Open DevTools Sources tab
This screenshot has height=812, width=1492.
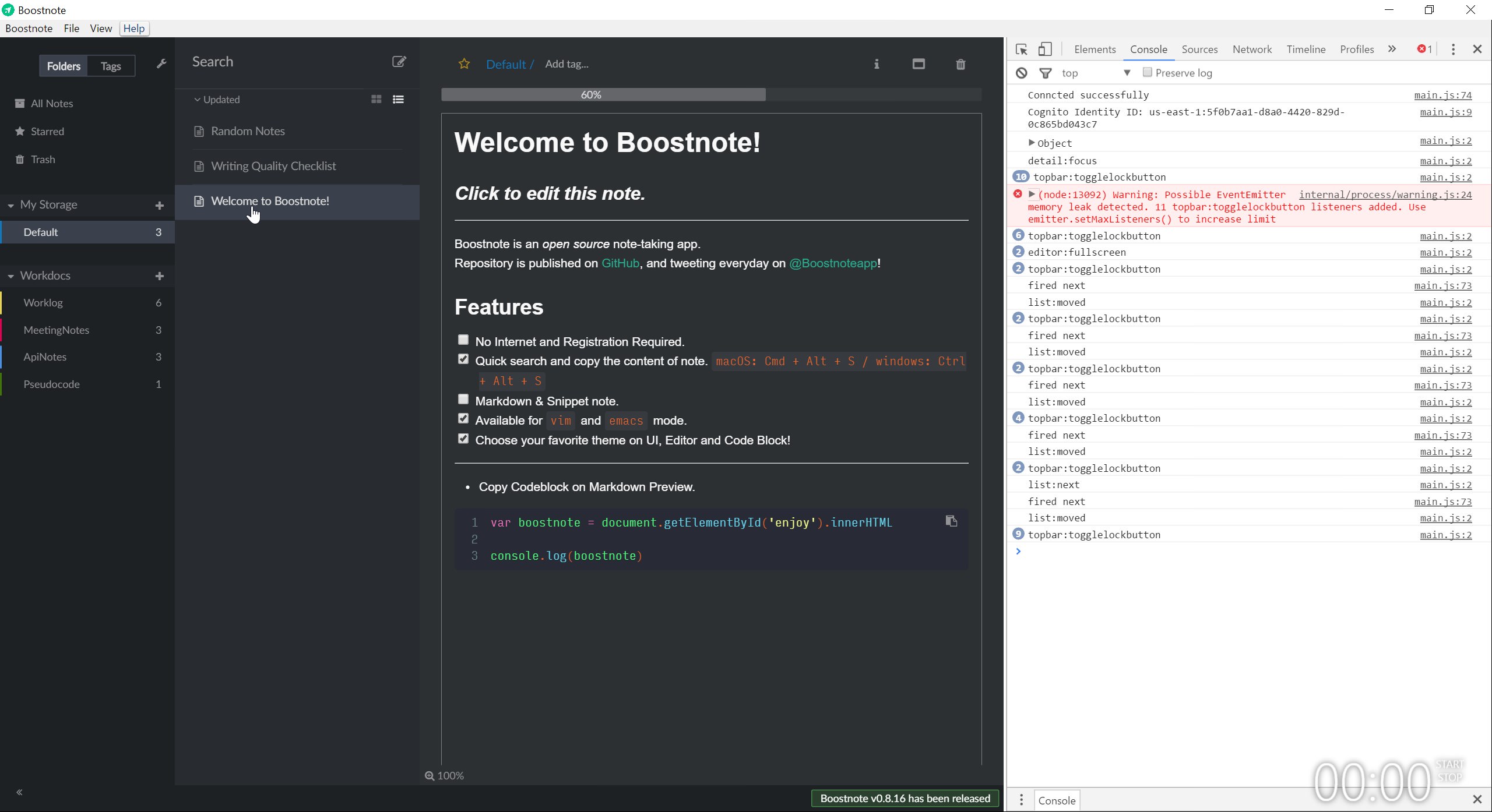point(1199,50)
